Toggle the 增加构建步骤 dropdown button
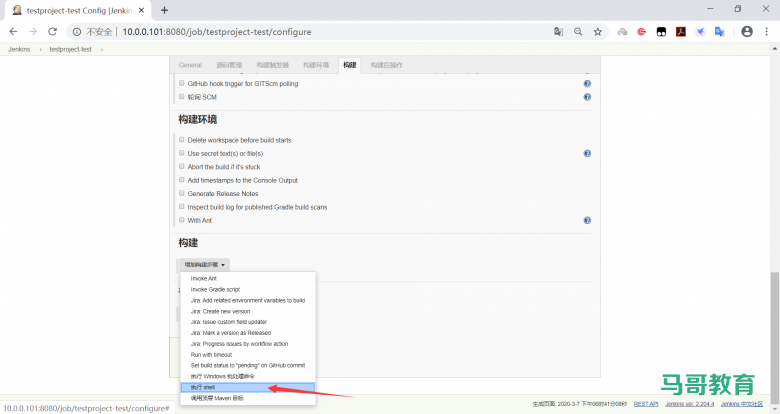The height and width of the screenshot is (414, 780). (204, 265)
